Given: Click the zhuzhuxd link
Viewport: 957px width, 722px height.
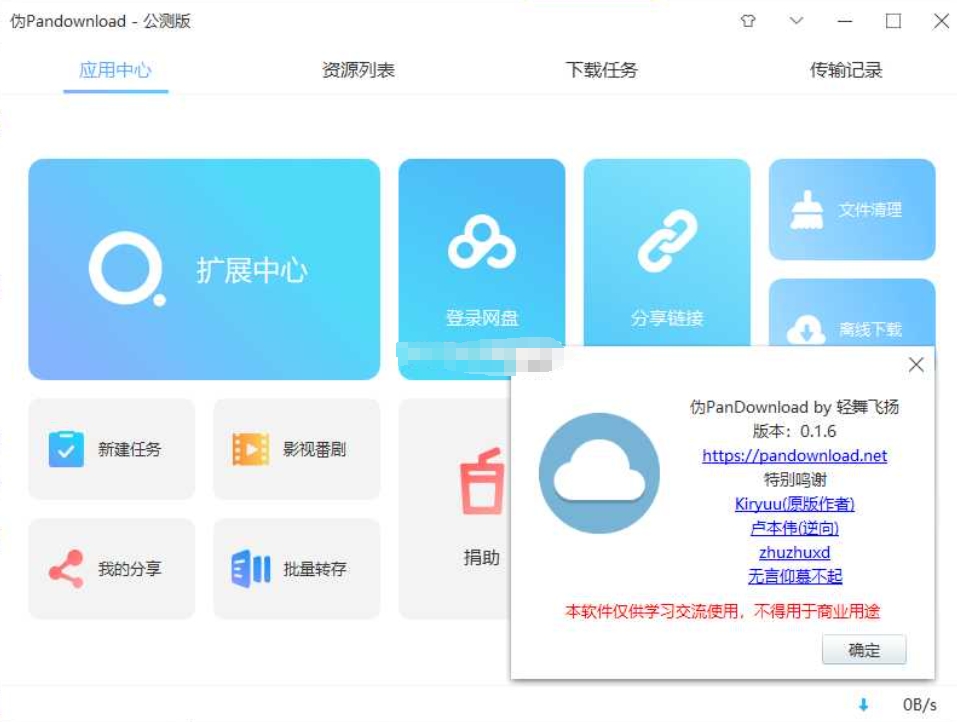Looking at the screenshot, I should [x=794, y=552].
